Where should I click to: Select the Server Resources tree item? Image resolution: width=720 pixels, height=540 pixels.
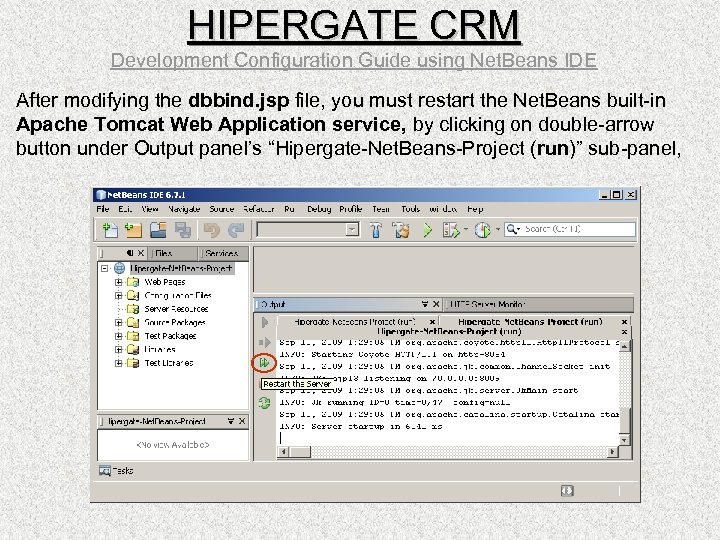(x=176, y=309)
